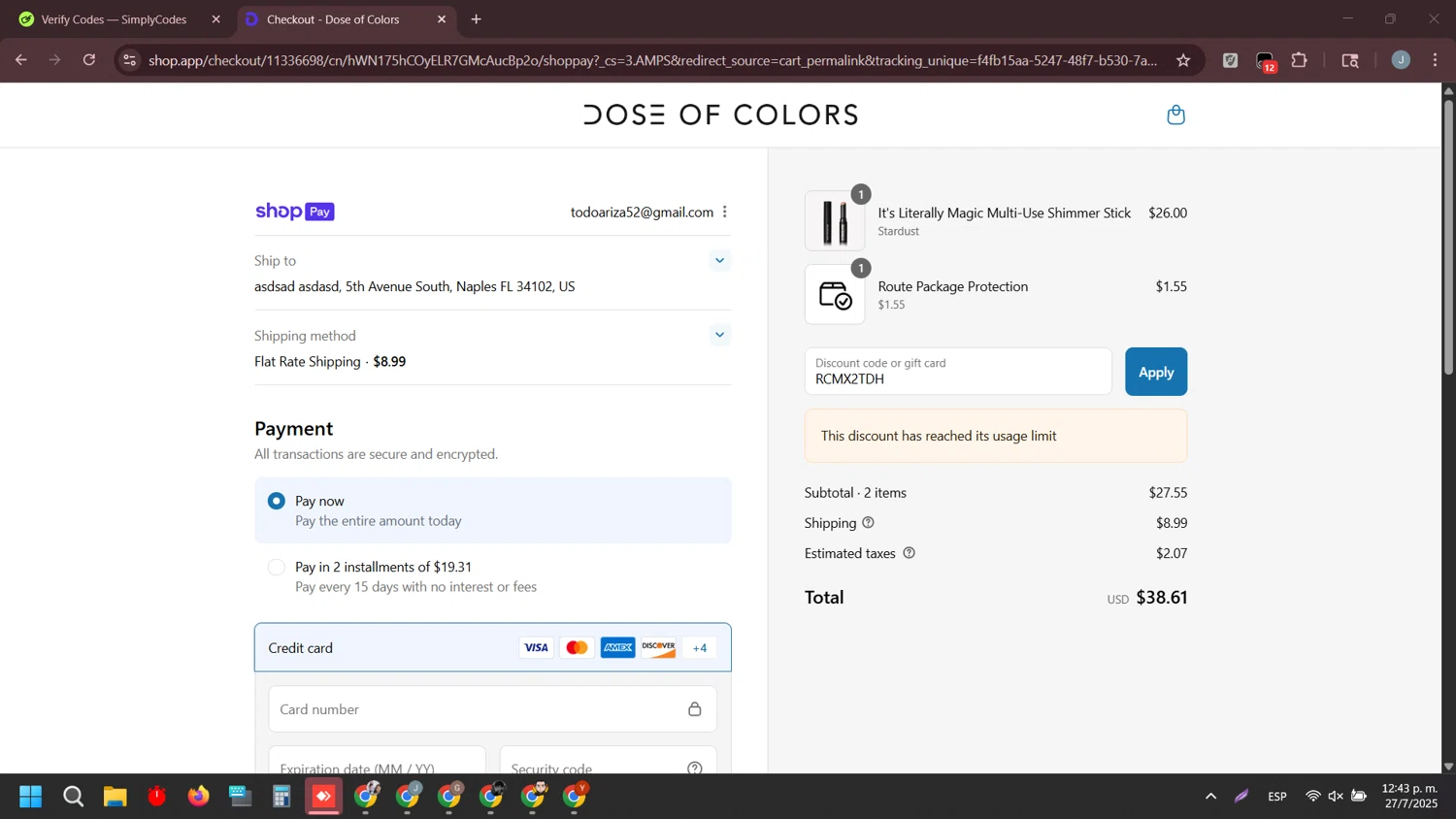The image size is (1456, 819).
Task: Open the Chrome profile avatar
Action: (x=1401, y=60)
